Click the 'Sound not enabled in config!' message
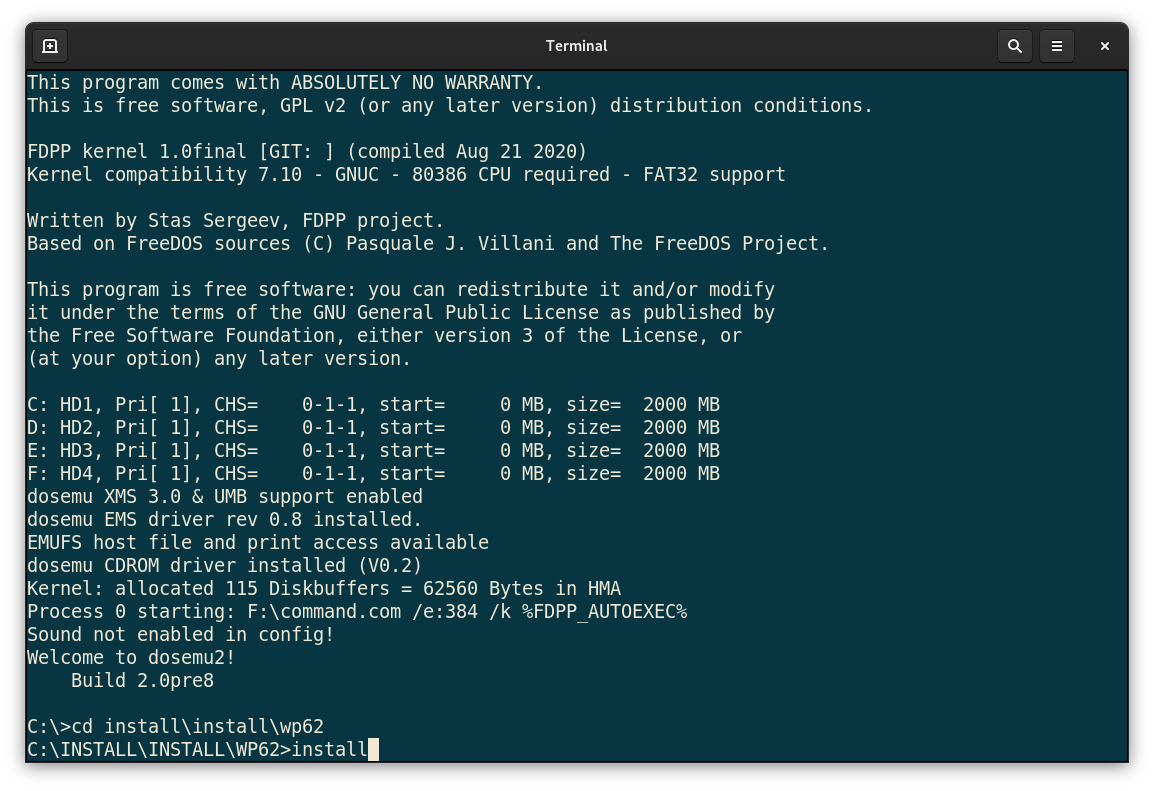This screenshot has height=791, width=1154. (x=180, y=634)
